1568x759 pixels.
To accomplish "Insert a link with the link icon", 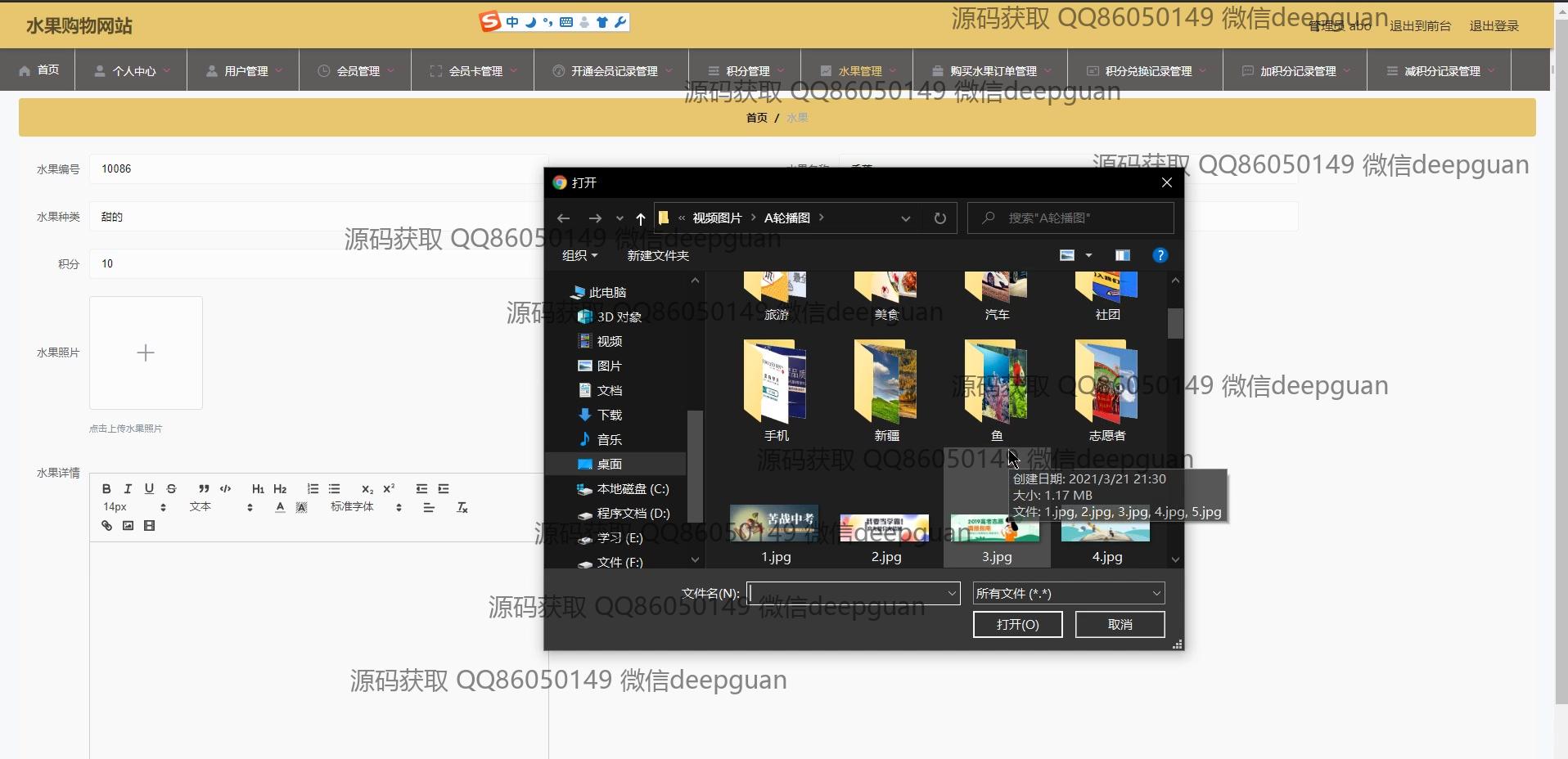I will (x=106, y=526).
